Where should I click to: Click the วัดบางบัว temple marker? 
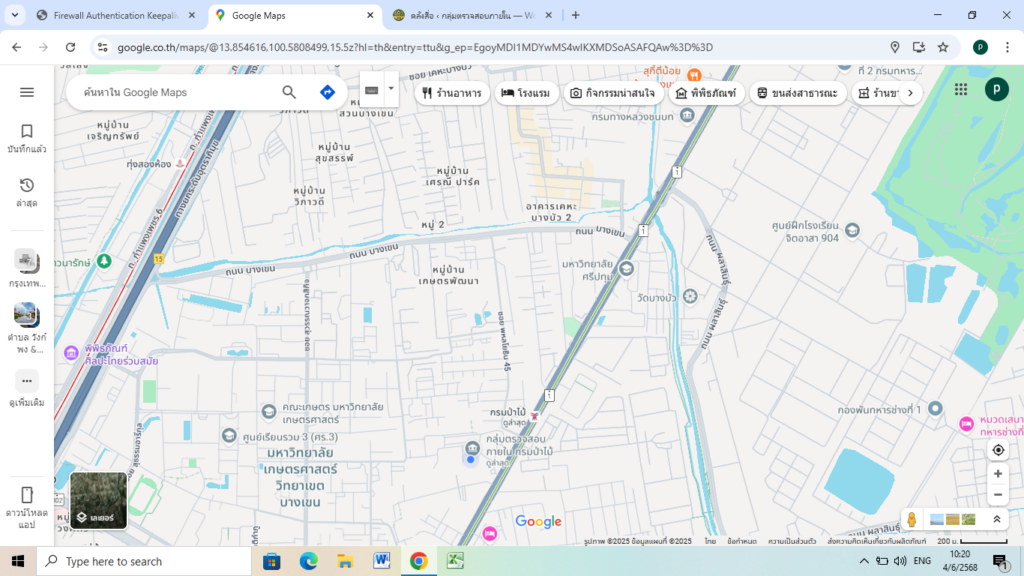690,296
